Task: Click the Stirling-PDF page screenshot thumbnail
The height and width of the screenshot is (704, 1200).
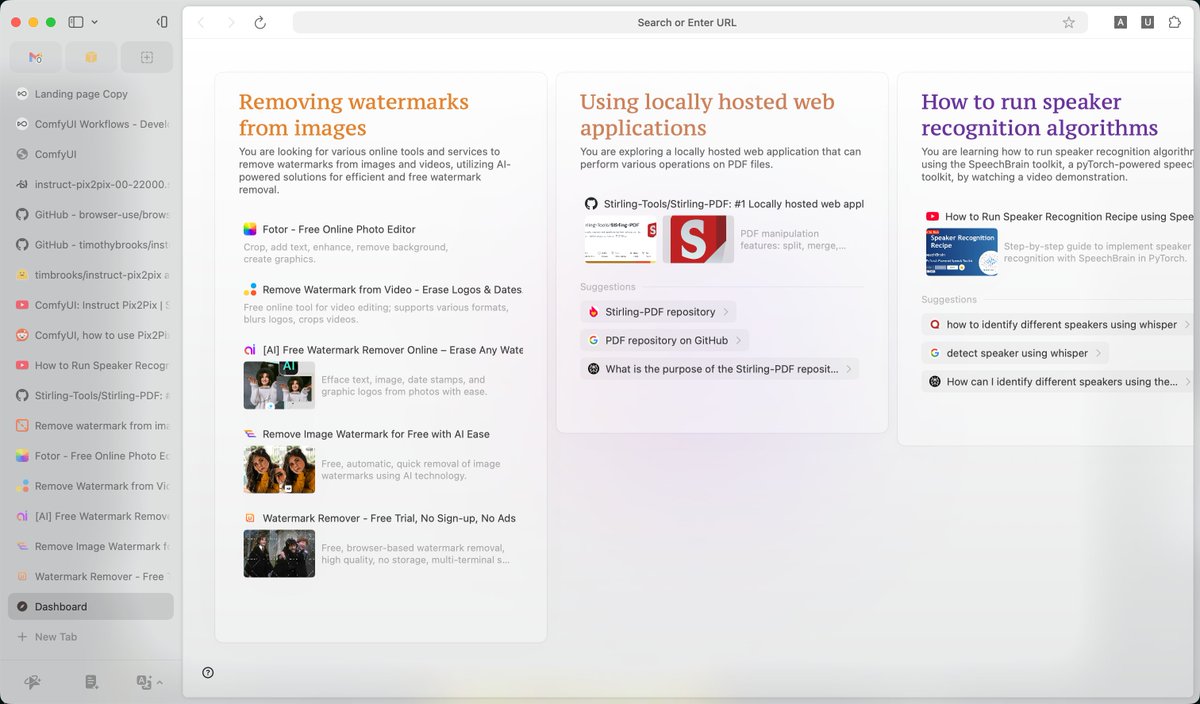Action: pyautogui.click(x=620, y=239)
